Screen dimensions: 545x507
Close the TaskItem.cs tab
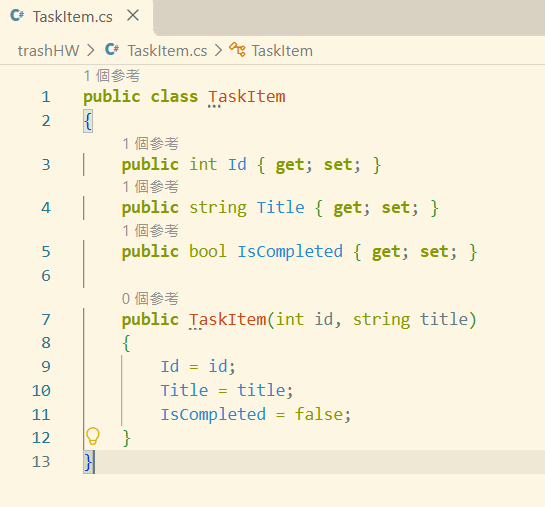133,16
